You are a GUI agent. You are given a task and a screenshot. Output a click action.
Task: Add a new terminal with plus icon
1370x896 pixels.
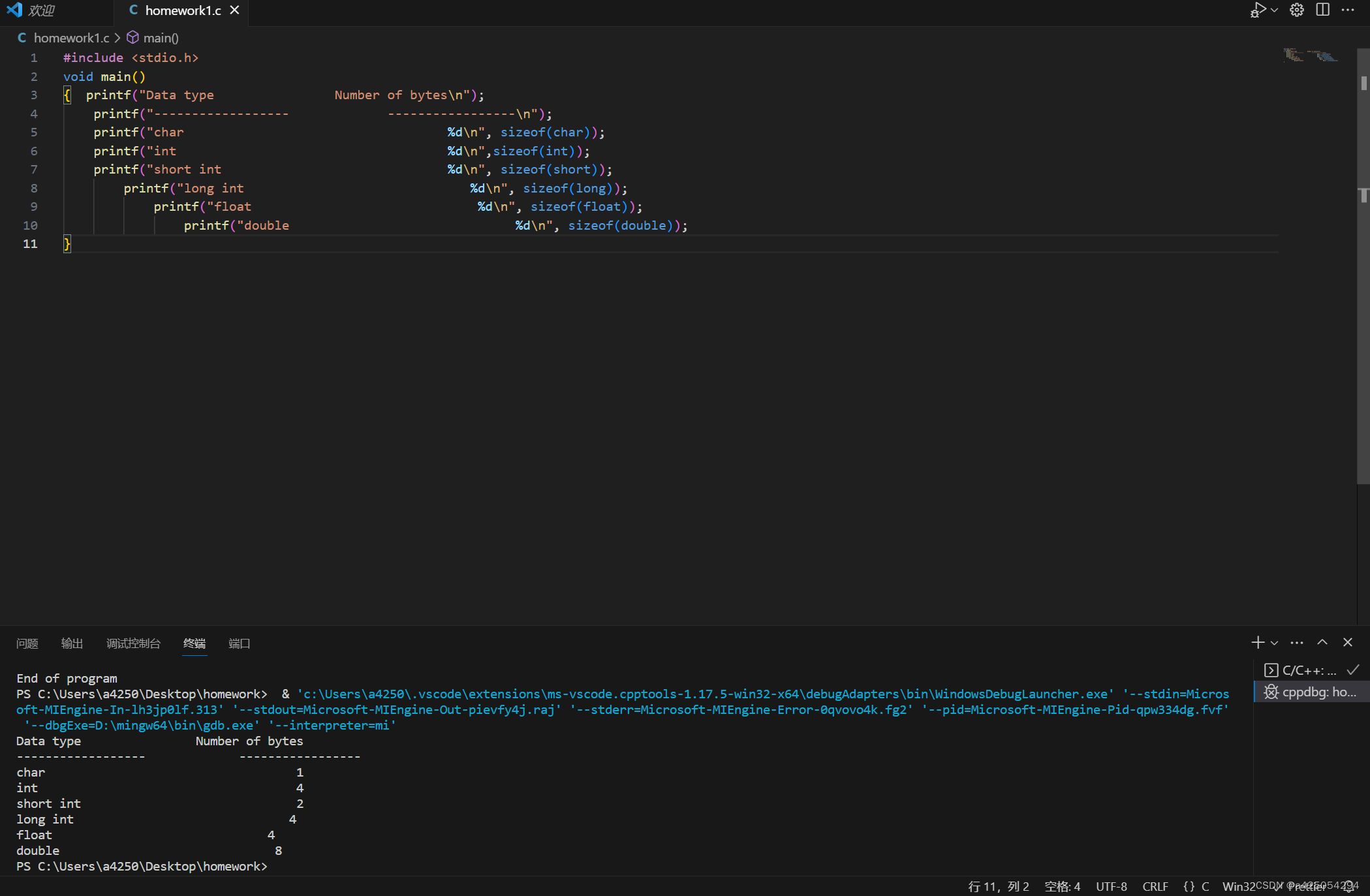[x=1258, y=643]
